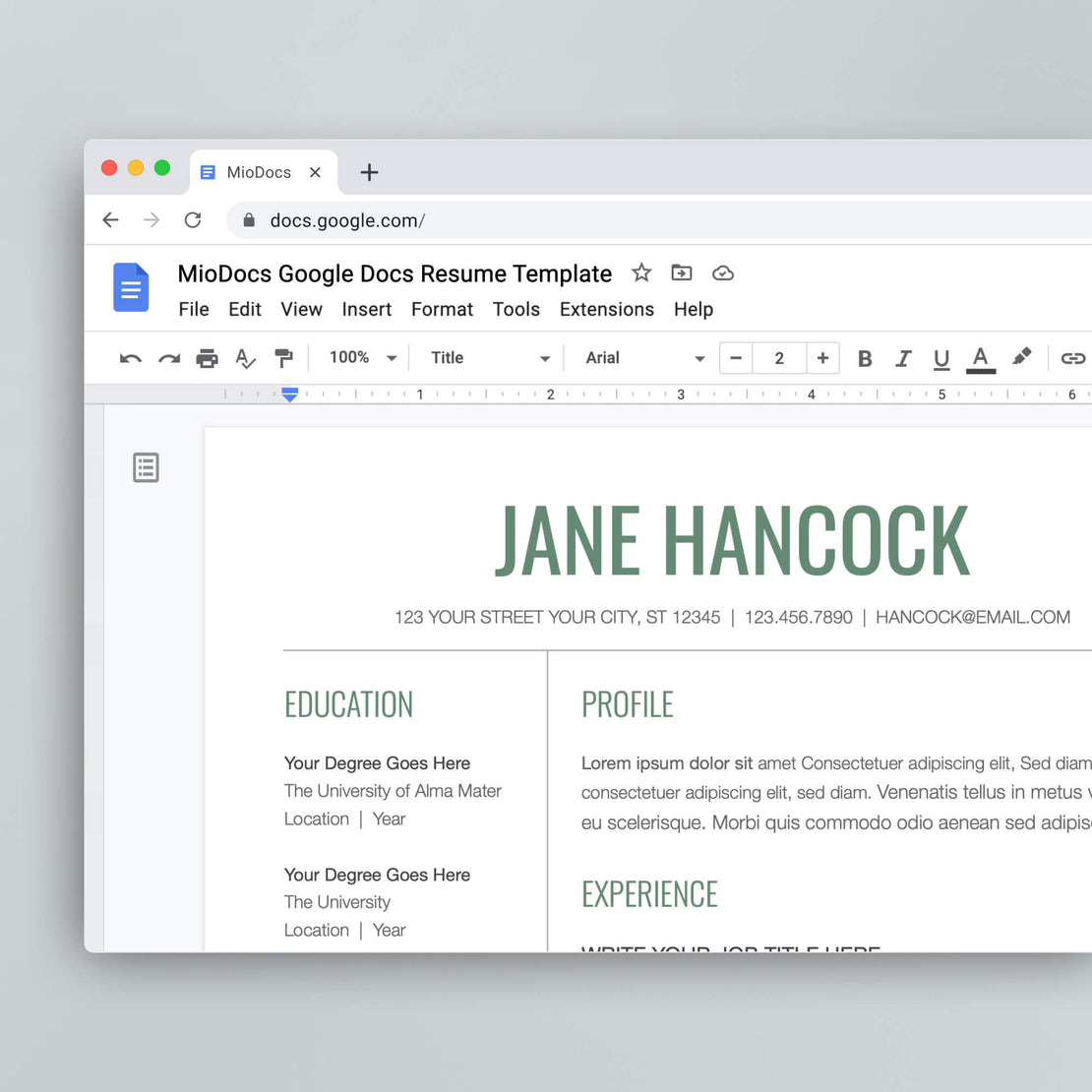This screenshot has width=1092, height=1092.
Task: Show the document outline panel
Action: (x=146, y=467)
